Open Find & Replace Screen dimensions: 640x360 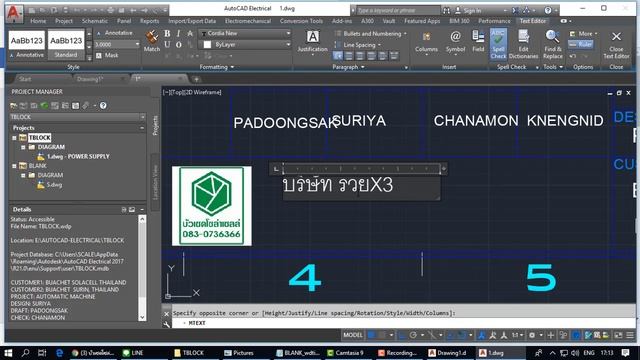click(553, 44)
